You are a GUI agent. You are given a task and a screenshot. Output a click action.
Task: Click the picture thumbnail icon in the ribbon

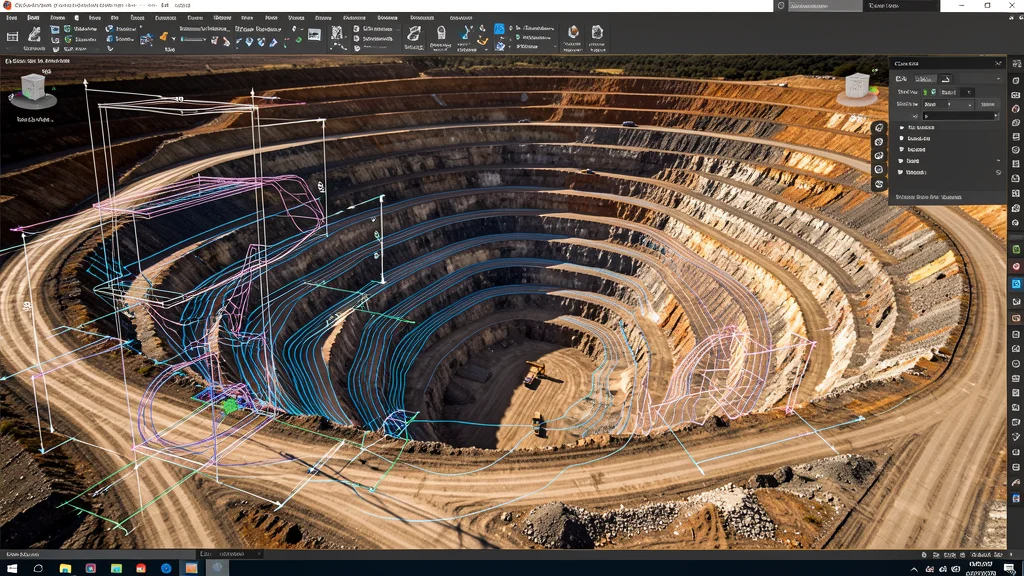coord(314,35)
